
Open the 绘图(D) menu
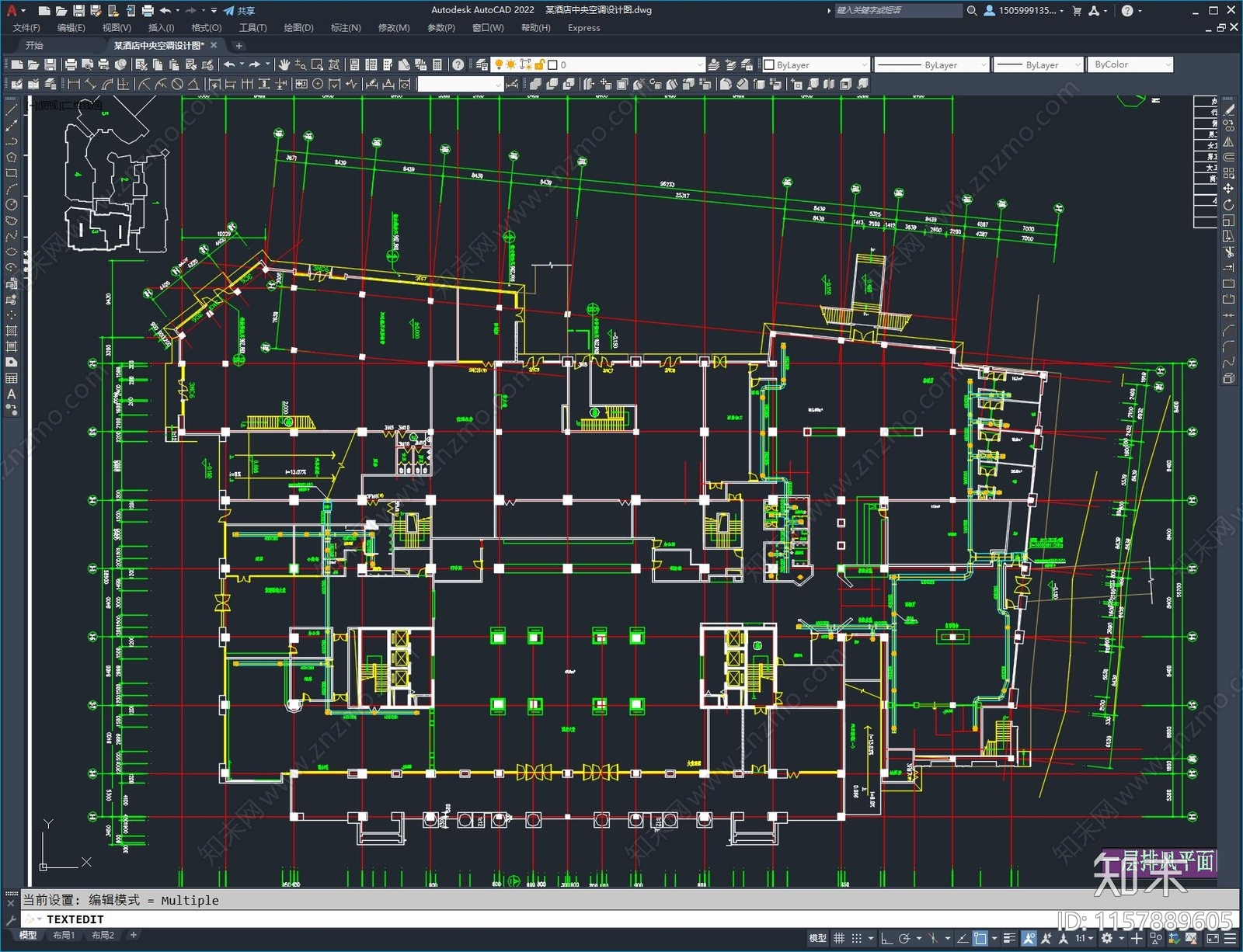click(x=298, y=28)
